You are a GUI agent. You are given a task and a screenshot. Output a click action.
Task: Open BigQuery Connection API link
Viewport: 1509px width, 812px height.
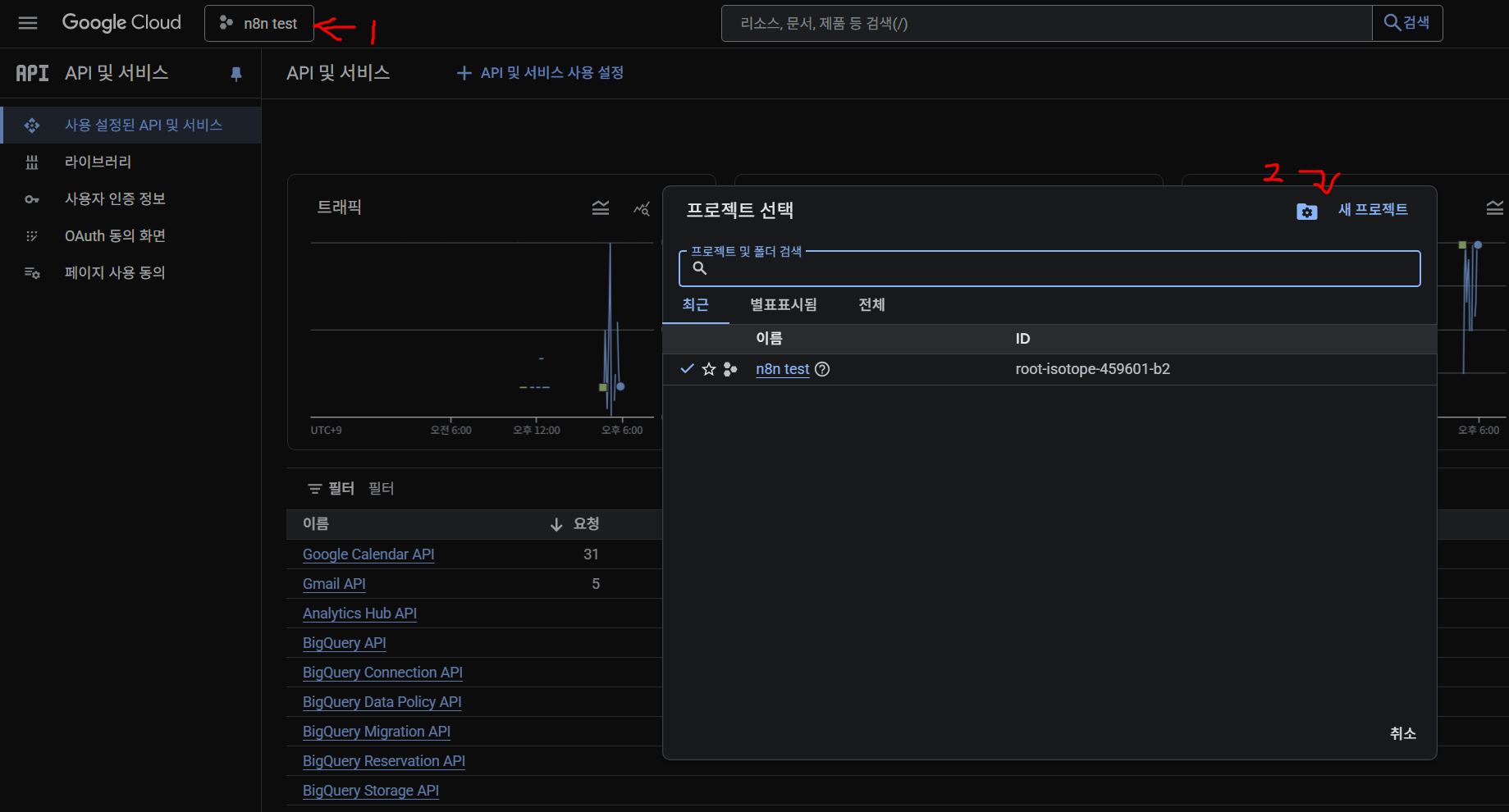(x=382, y=673)
